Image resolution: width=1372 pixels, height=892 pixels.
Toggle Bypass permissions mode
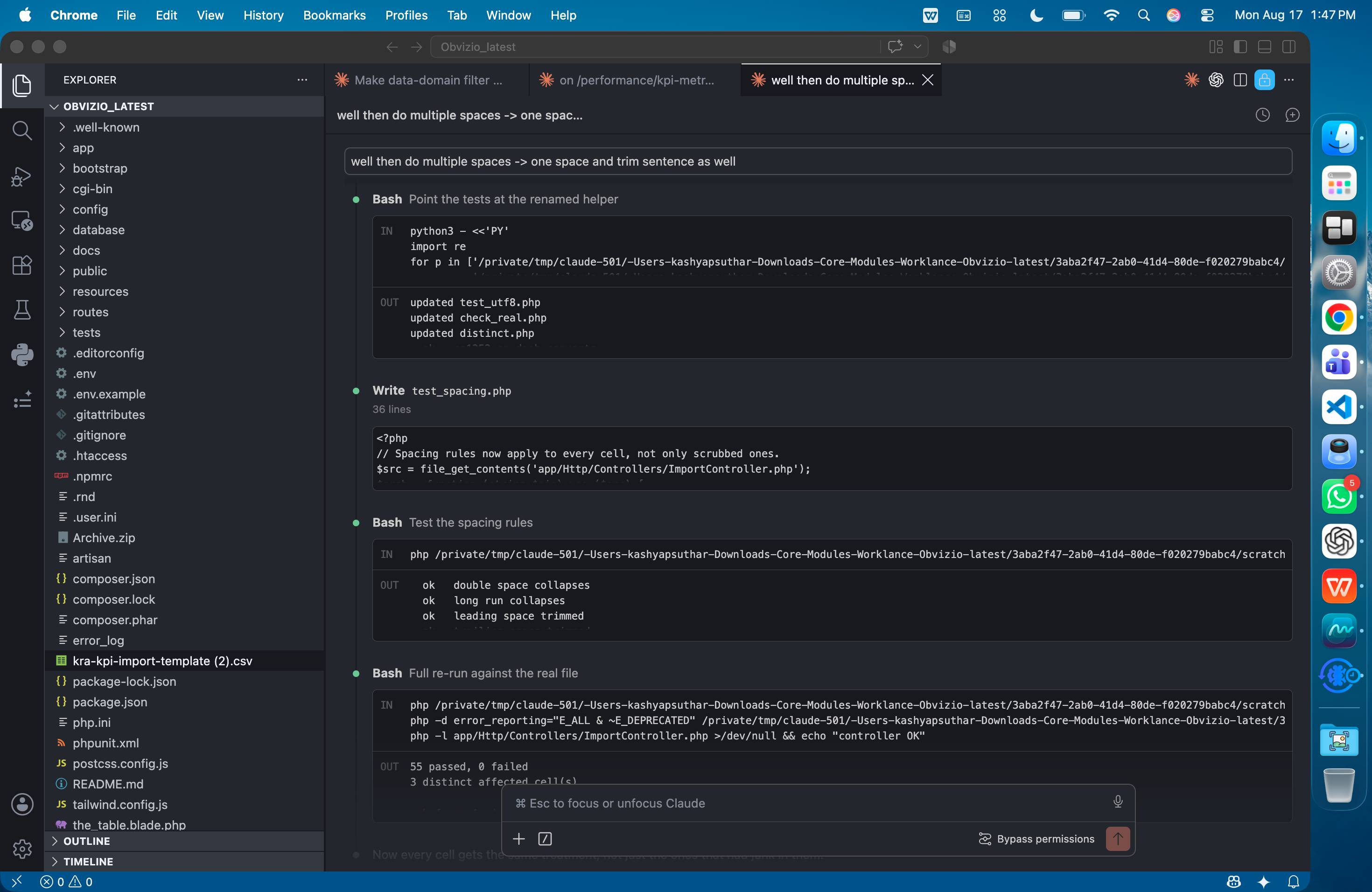click(x=1036, y=839)
